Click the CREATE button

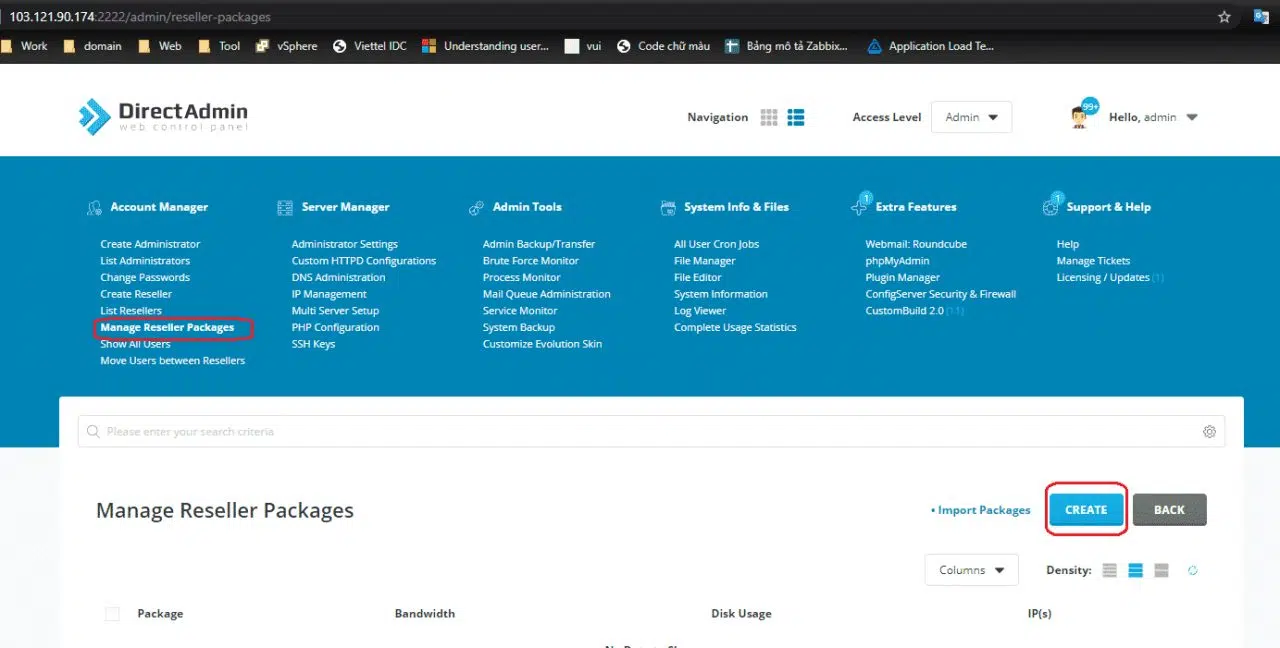click(1086, 510)
